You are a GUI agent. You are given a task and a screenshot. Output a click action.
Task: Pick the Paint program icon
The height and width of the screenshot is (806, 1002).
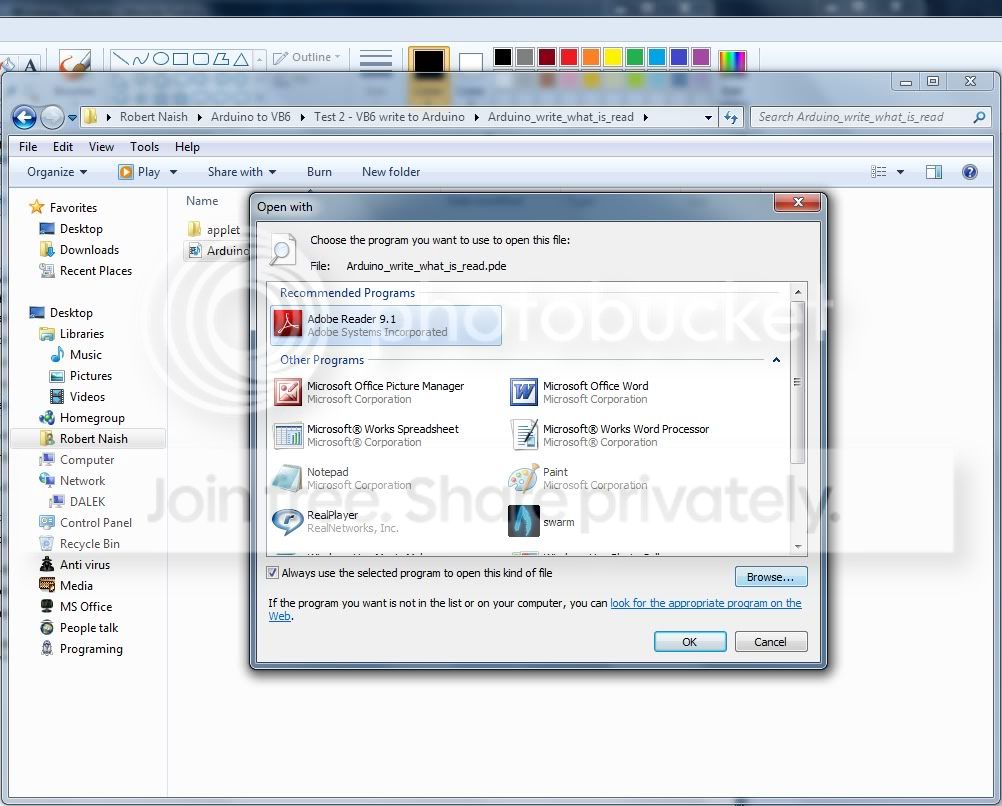(x=523, y=478)
